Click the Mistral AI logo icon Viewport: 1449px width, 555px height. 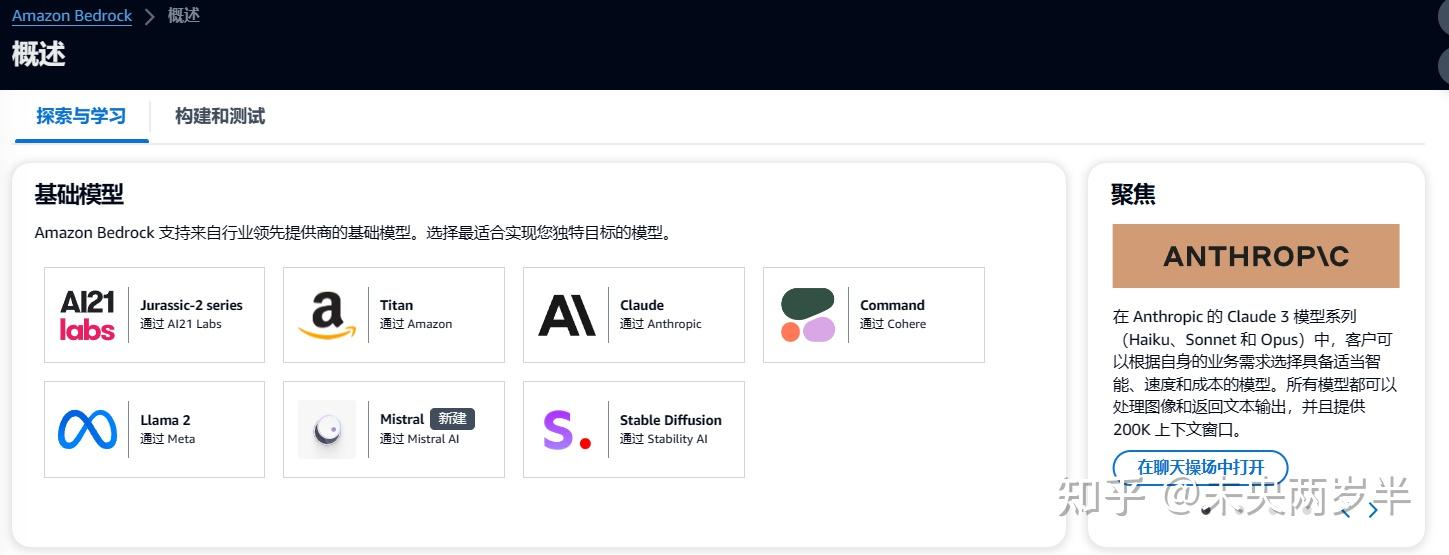[x=327, y=429]
